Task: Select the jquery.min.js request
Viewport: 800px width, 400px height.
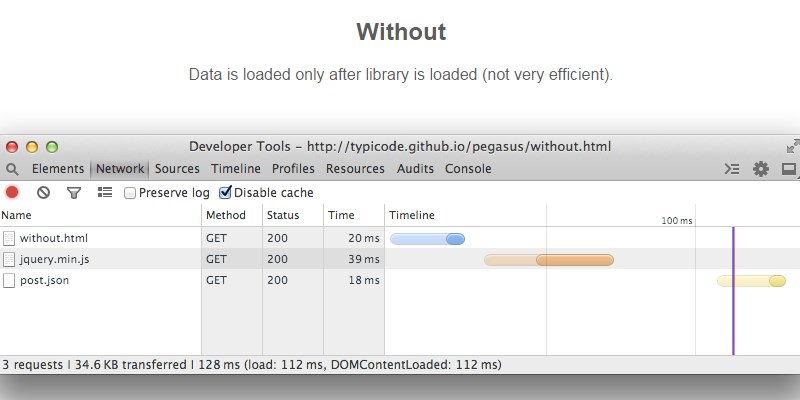Action: tap(54, 259)
